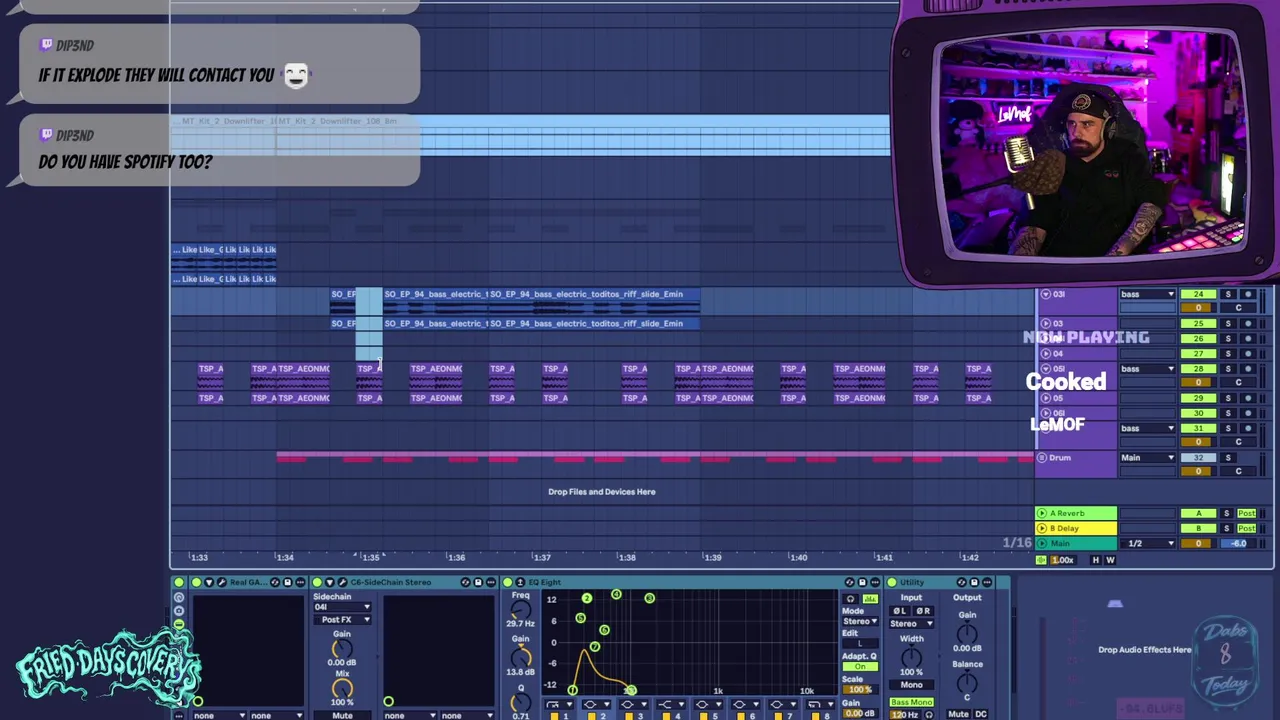
Task: Hot-swap the C6-SideChain Stereo preset
Action: pyautogui.click(x=465, y=582)
